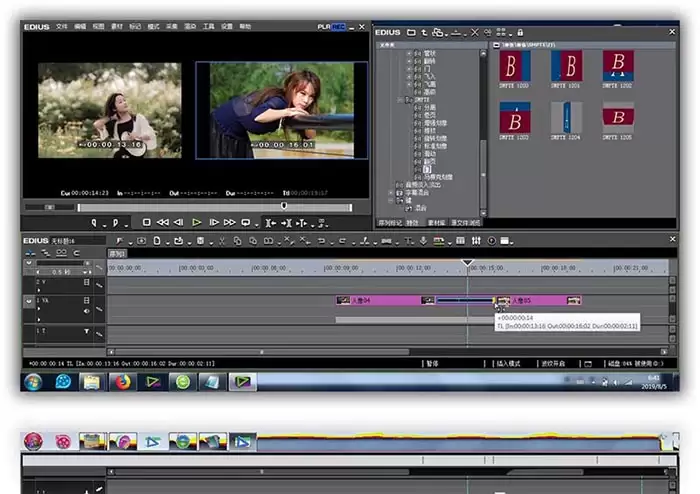The height and width of the screenshot is (494, 700).
Task: Click the audio mixer icon in timeline toolbar
Action: coord(476,241)
